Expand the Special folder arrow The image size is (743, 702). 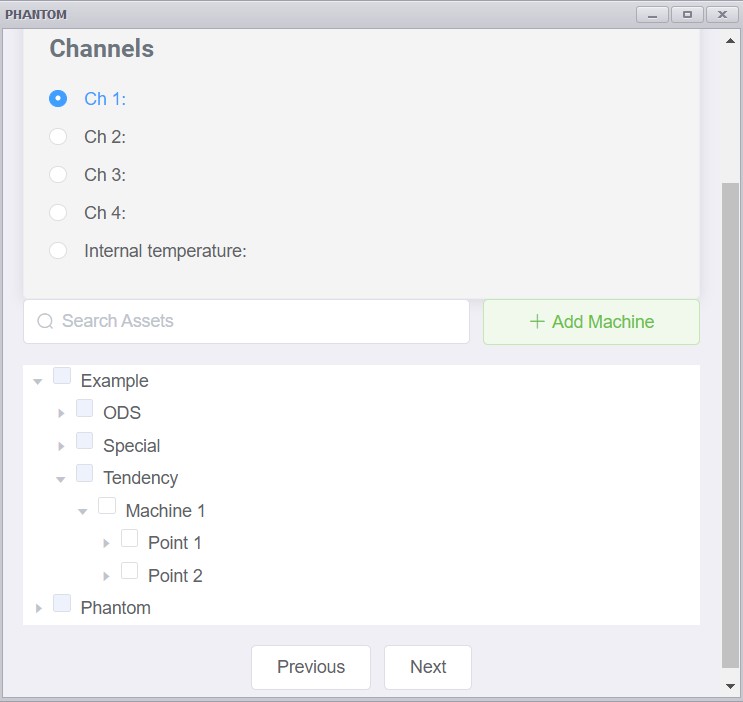coord(61,446)
